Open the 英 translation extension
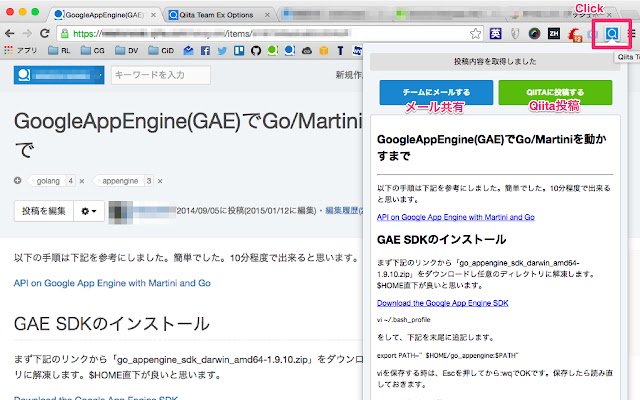This screenshot has width=640, height=400. tap(495, 33)
